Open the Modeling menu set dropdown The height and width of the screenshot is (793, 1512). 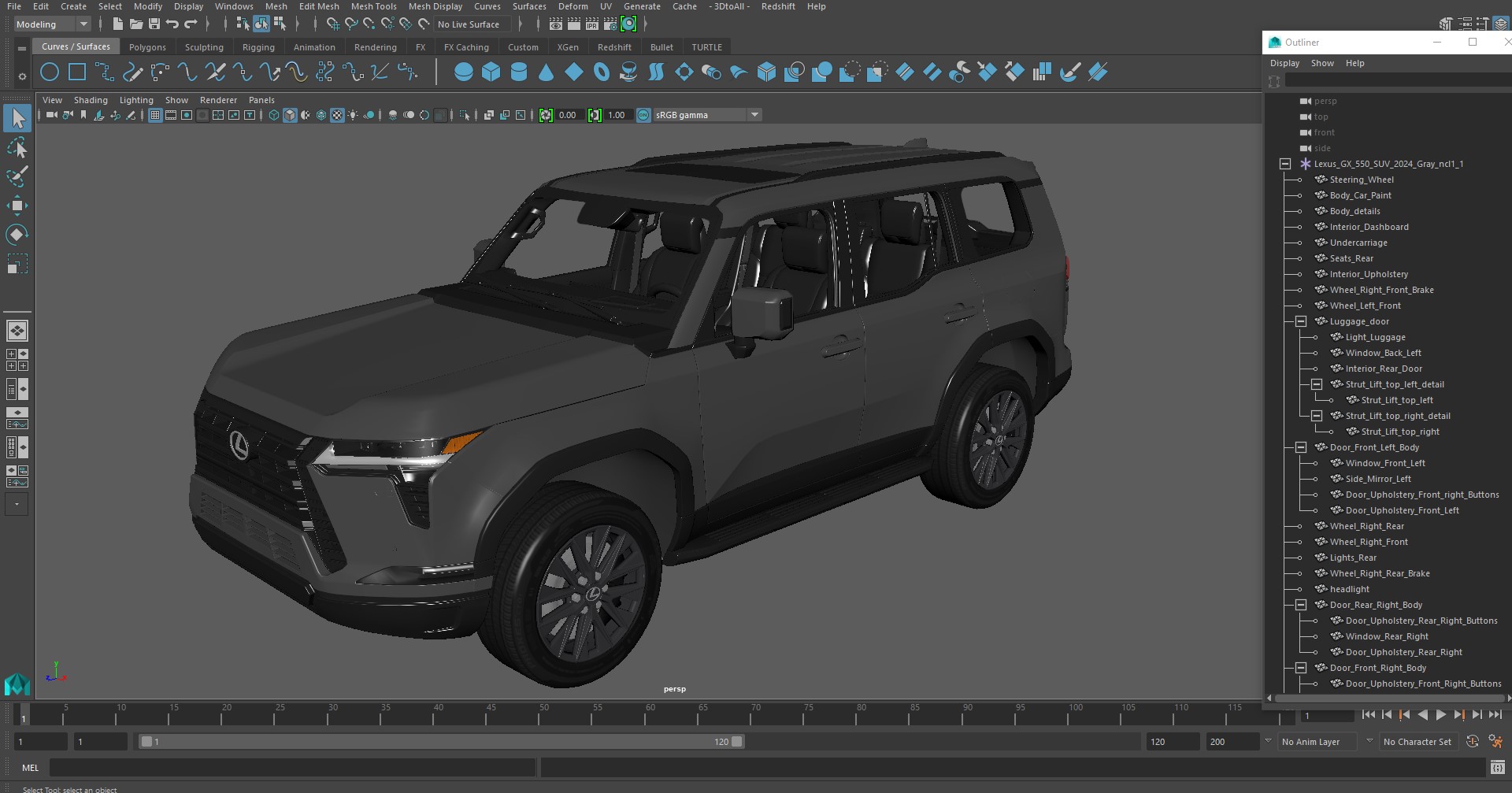52,24
